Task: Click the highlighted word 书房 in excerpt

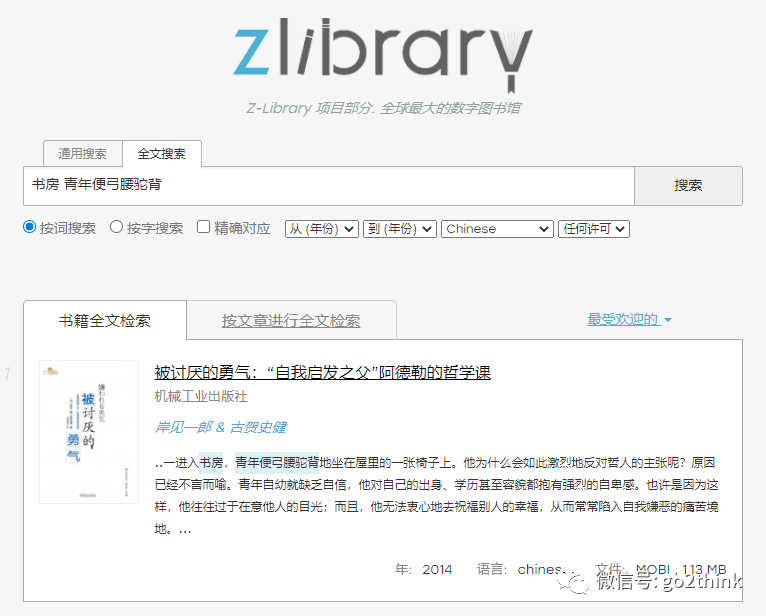Action: click(x=211, y=463)
